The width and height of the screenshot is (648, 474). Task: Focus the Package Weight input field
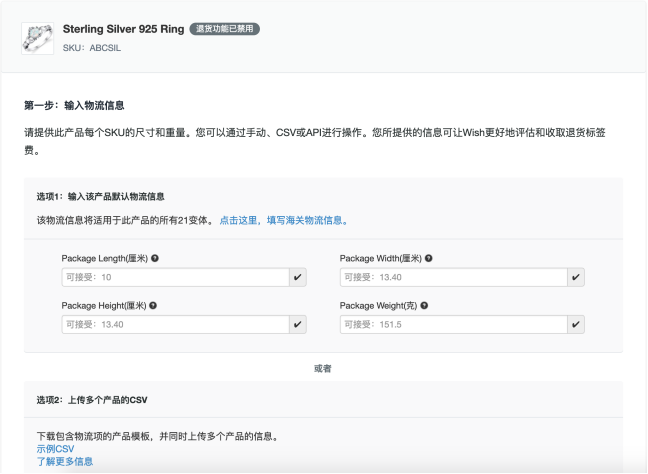click(453, 325)
